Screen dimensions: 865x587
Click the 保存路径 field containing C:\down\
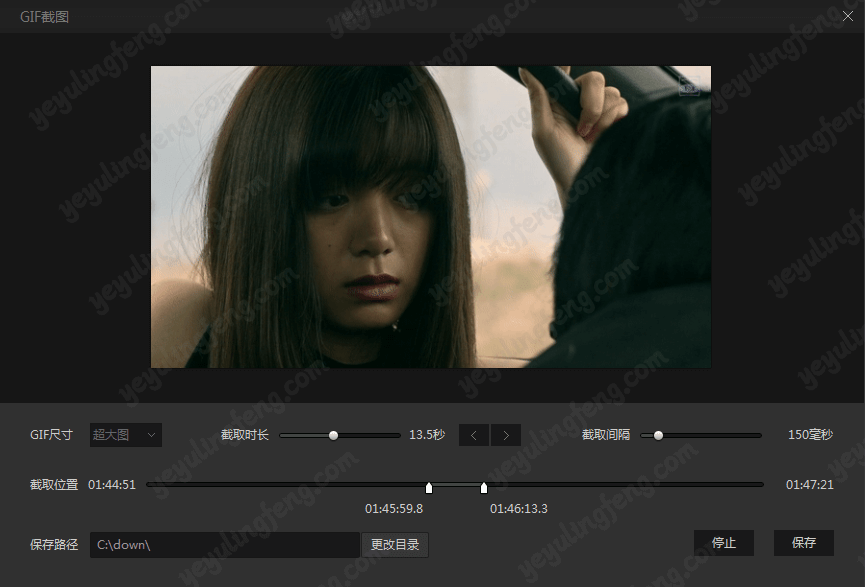click(225, 545)
